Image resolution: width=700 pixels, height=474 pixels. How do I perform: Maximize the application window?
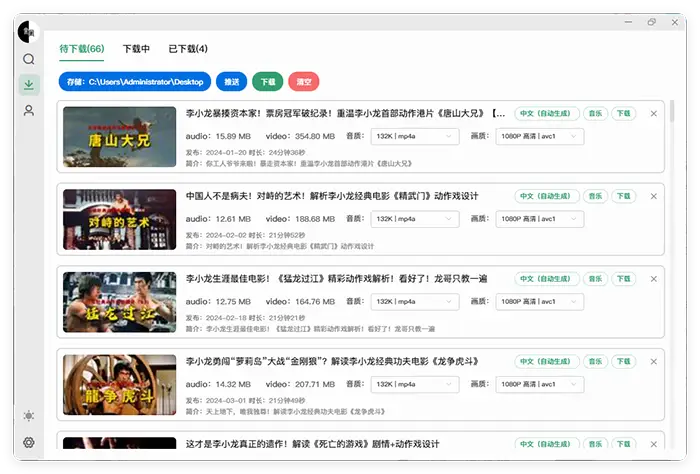click(x=652, y=22)
